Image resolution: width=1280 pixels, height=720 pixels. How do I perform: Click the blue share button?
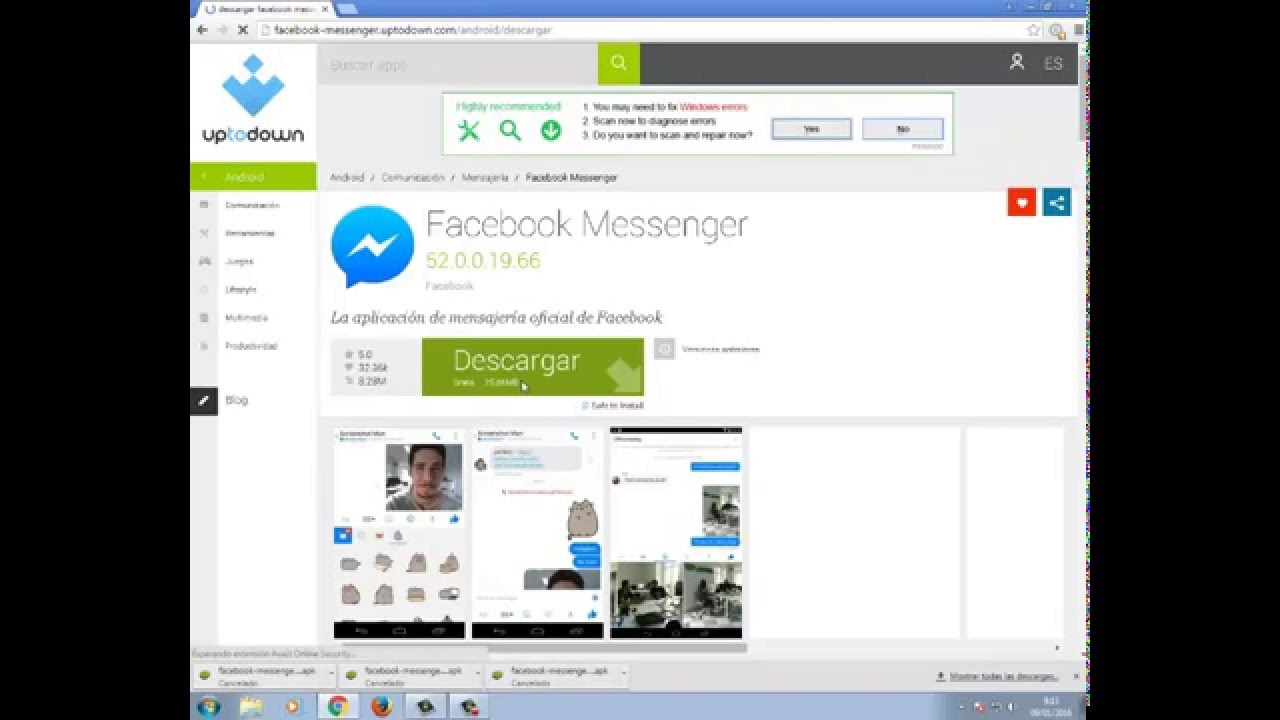(1056, 202)
